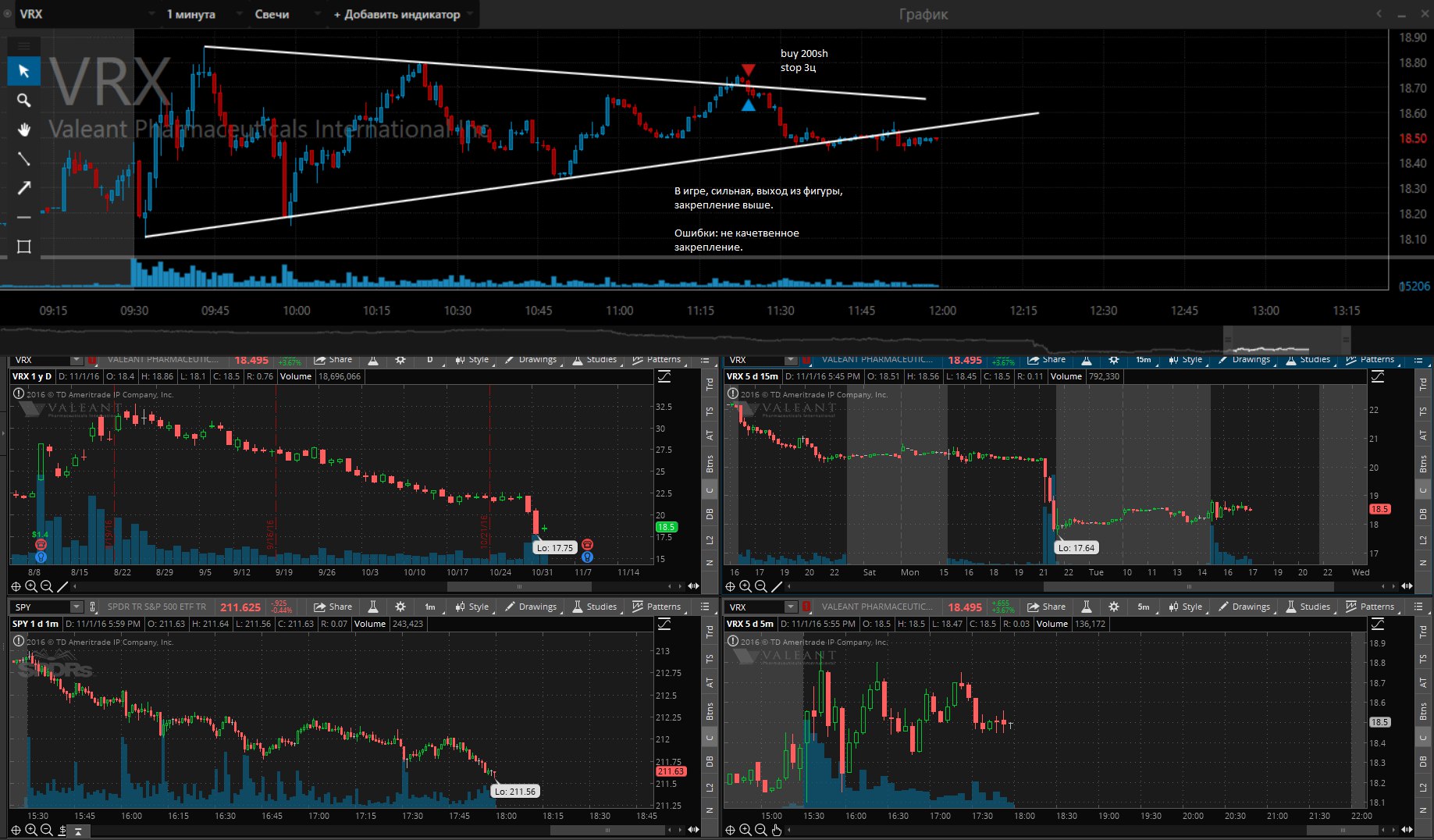Expand symbol dropdown arrow in SPY chart

tap(76, 607)
